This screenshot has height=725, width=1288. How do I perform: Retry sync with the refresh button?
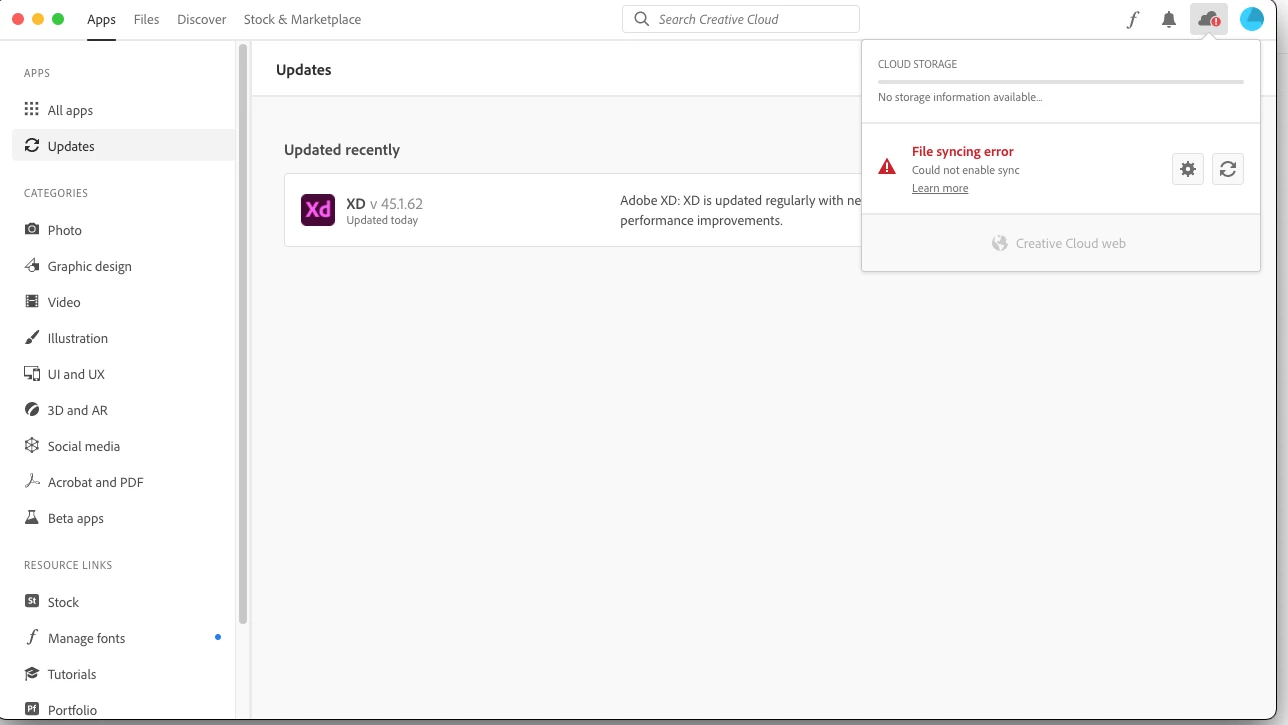coord(1228,169)
